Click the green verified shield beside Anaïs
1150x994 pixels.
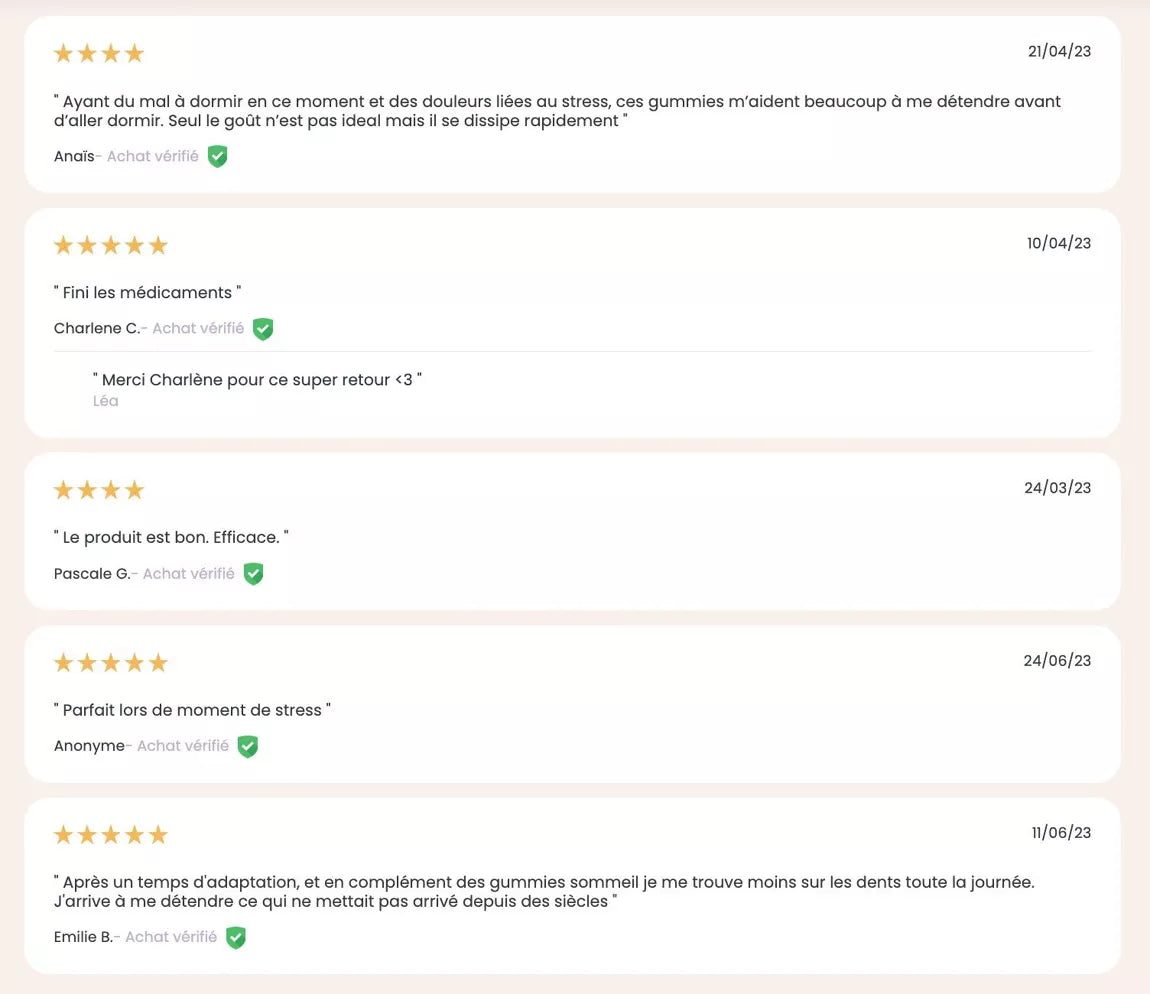tap(217, 156)
